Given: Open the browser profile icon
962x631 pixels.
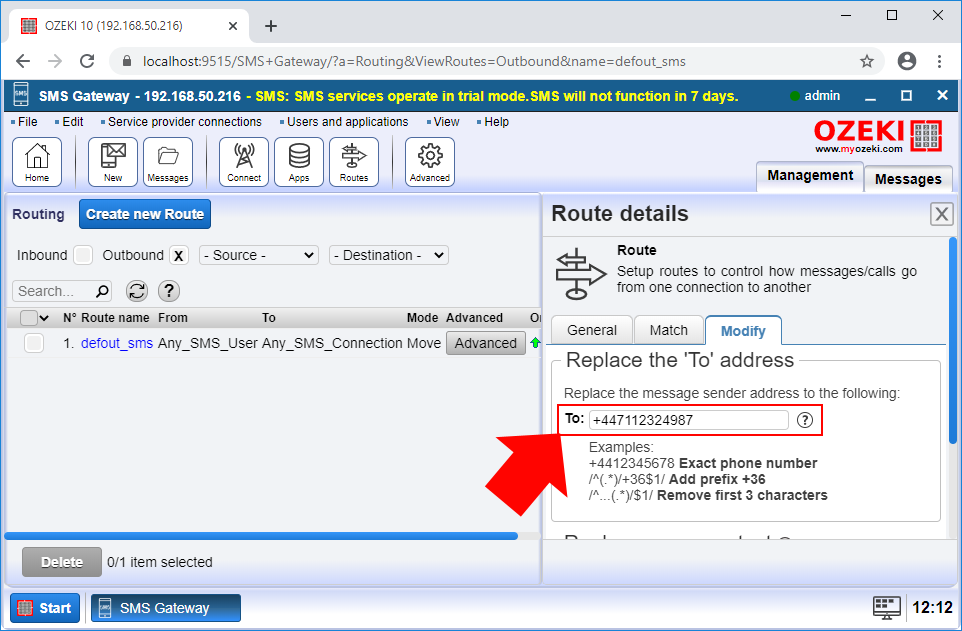Looking at the screenshot, I should [907, 61].
